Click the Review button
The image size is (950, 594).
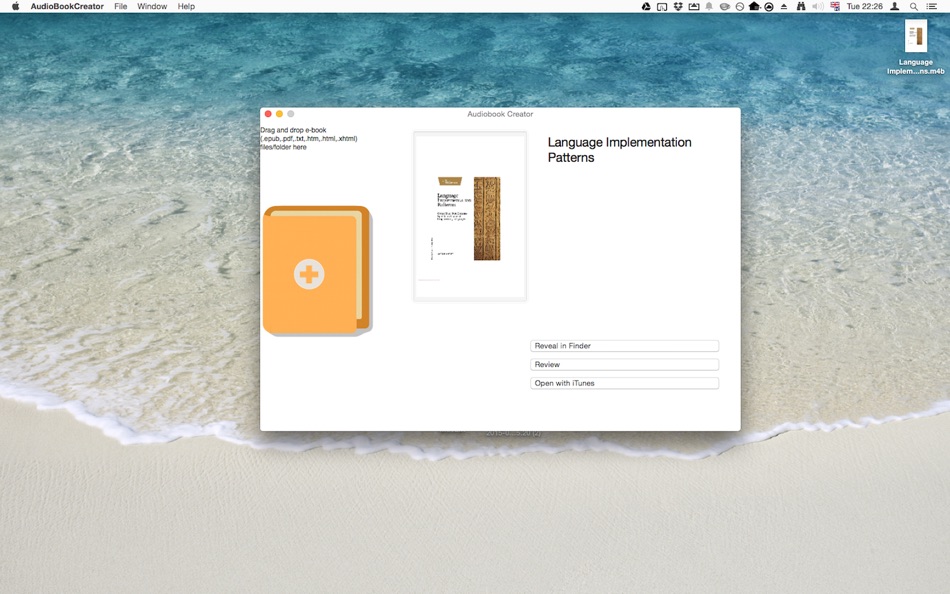tap(624, 364)
